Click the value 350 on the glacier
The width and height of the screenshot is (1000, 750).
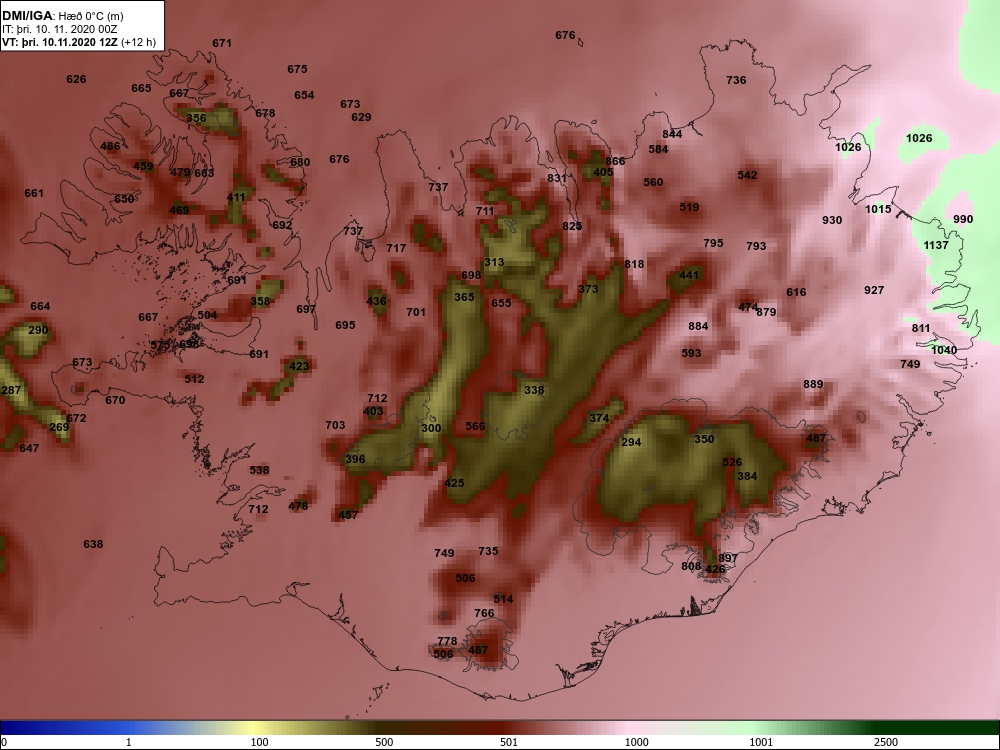point(704,439)
